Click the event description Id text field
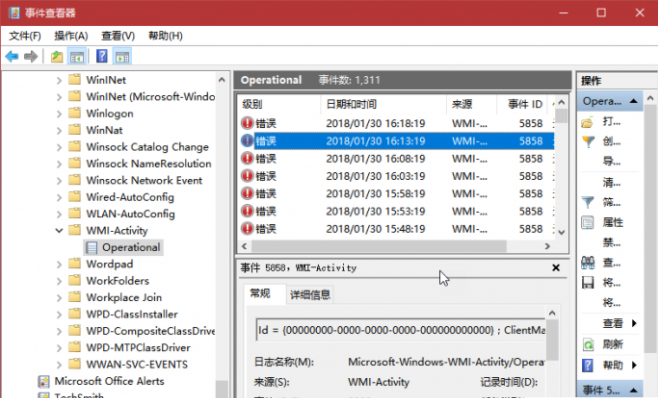 coord(401,330)
